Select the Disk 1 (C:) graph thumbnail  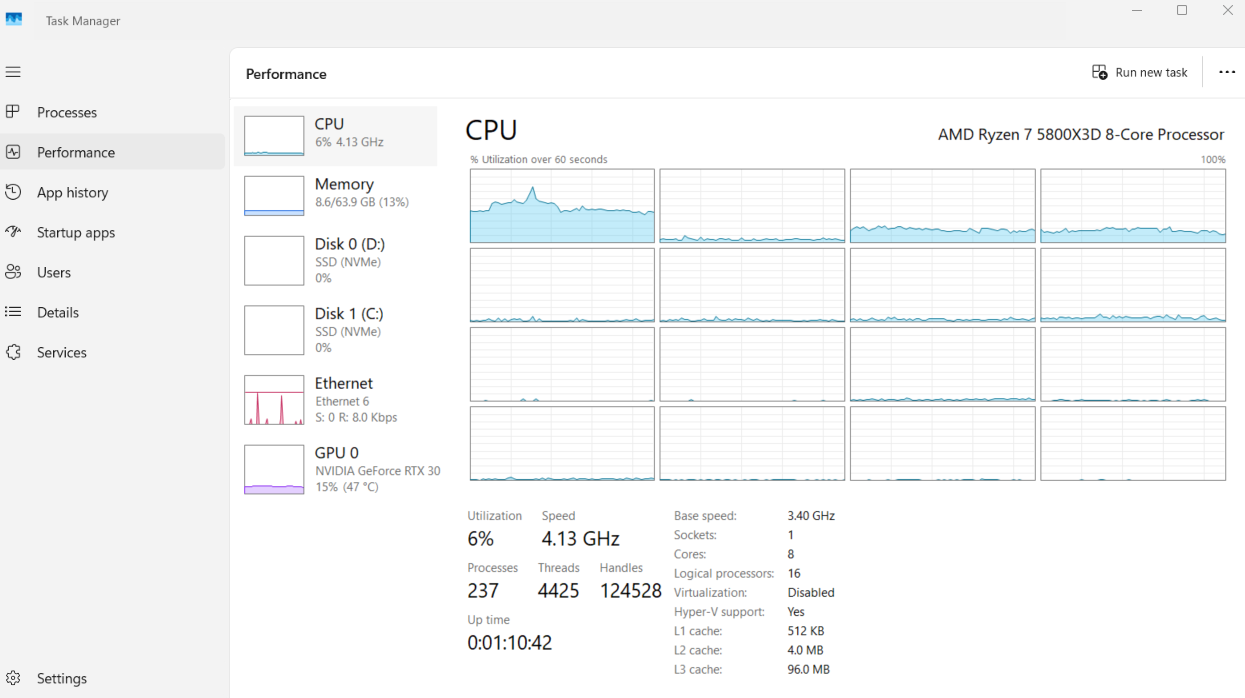coord(274,331)
